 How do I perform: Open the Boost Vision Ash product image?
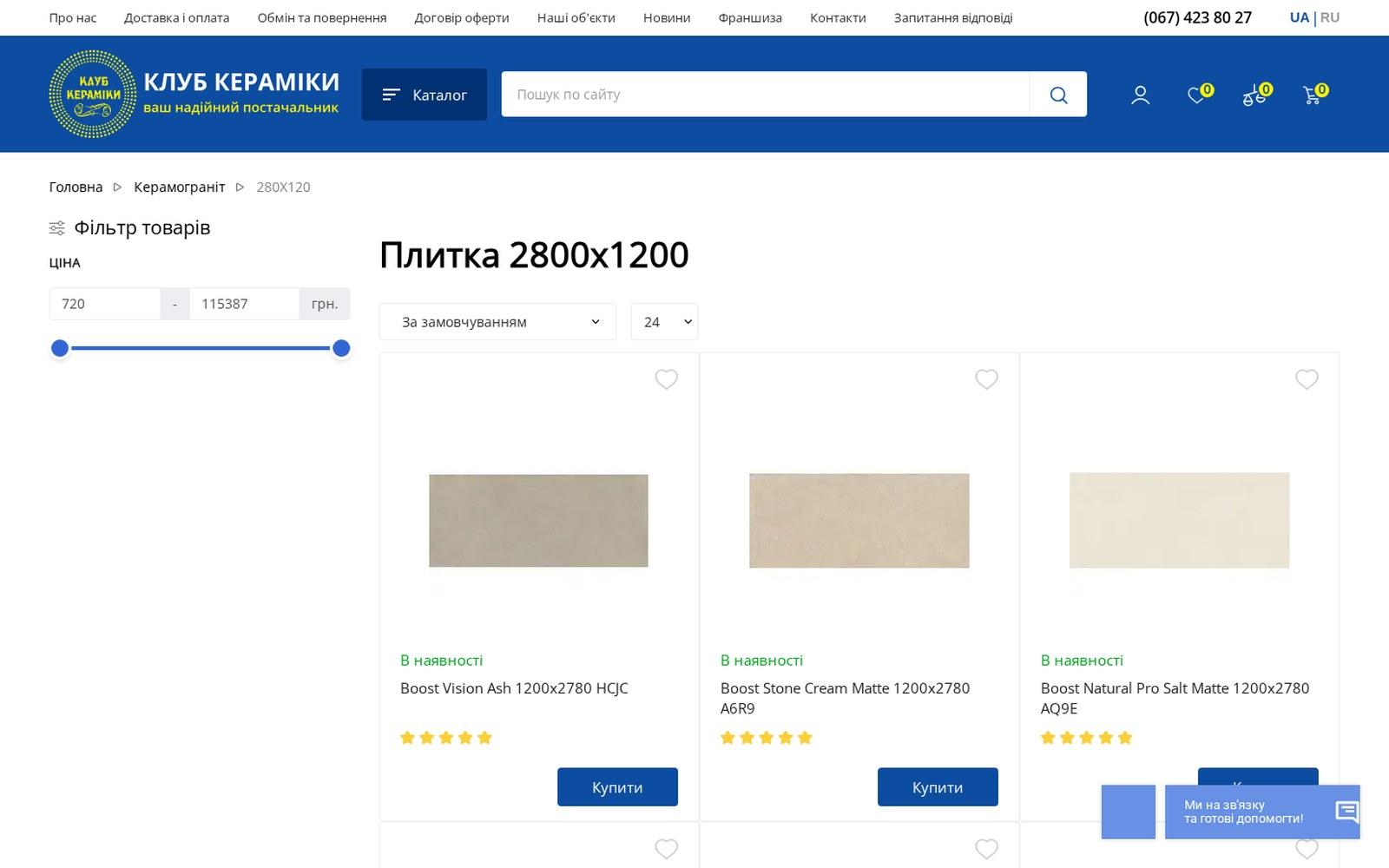coord(538,521)
